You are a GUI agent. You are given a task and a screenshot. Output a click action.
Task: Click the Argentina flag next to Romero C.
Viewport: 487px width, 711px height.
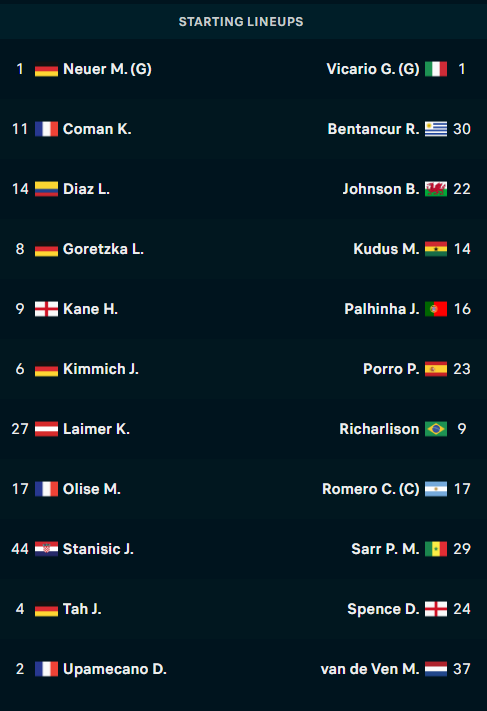point(436,489)
